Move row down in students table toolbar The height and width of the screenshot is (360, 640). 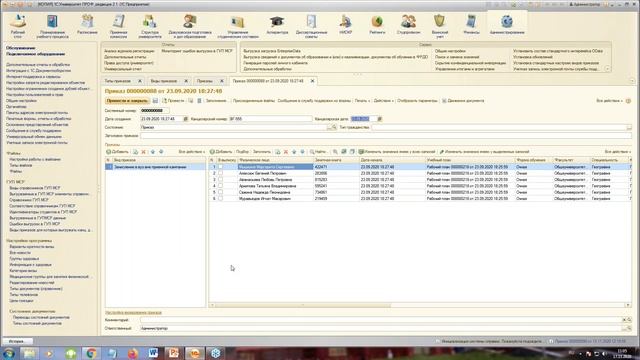[302, 152]
